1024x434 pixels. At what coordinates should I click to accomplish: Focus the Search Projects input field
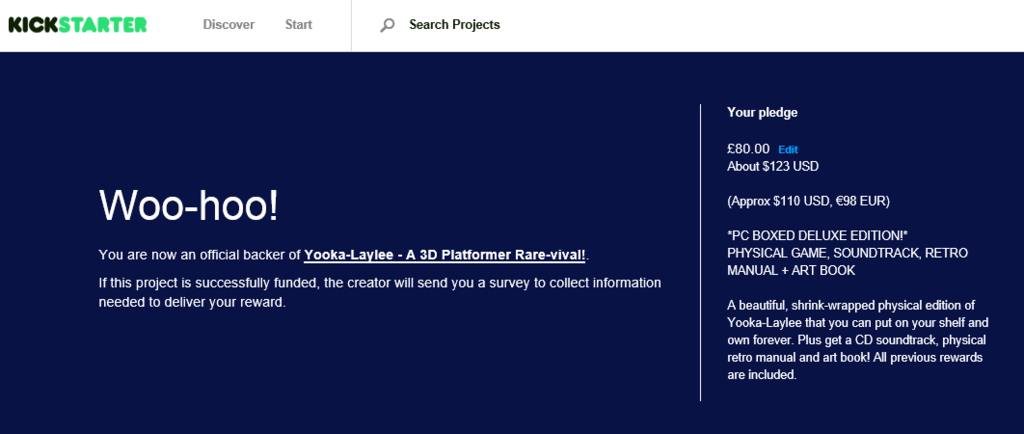[x=454, y=25]
